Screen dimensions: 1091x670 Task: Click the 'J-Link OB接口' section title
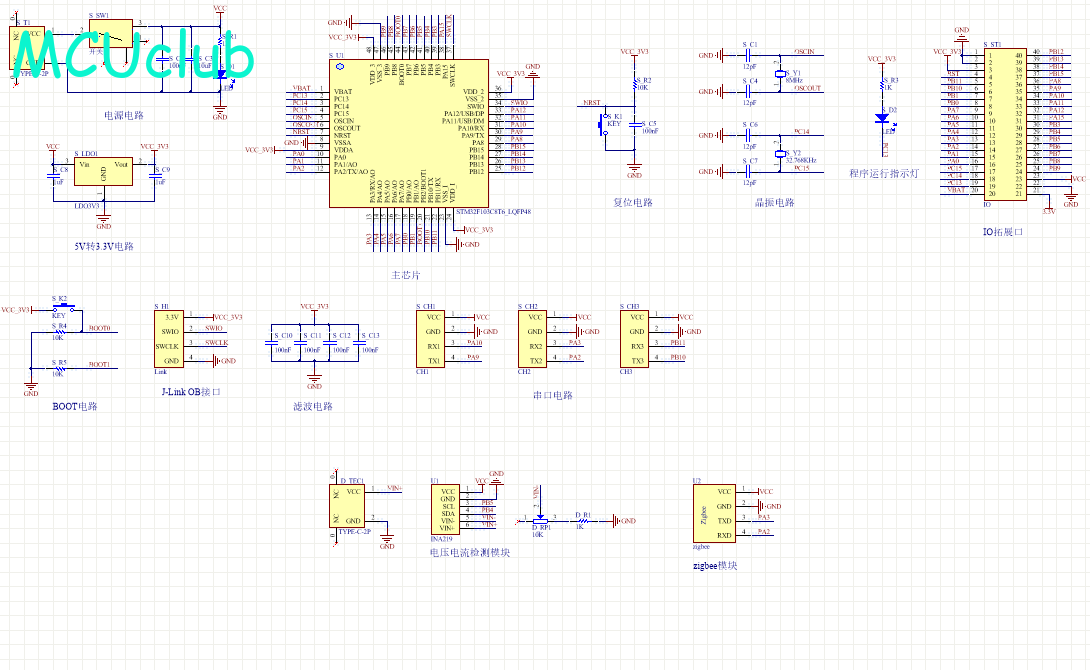click(x=191, y=392)
